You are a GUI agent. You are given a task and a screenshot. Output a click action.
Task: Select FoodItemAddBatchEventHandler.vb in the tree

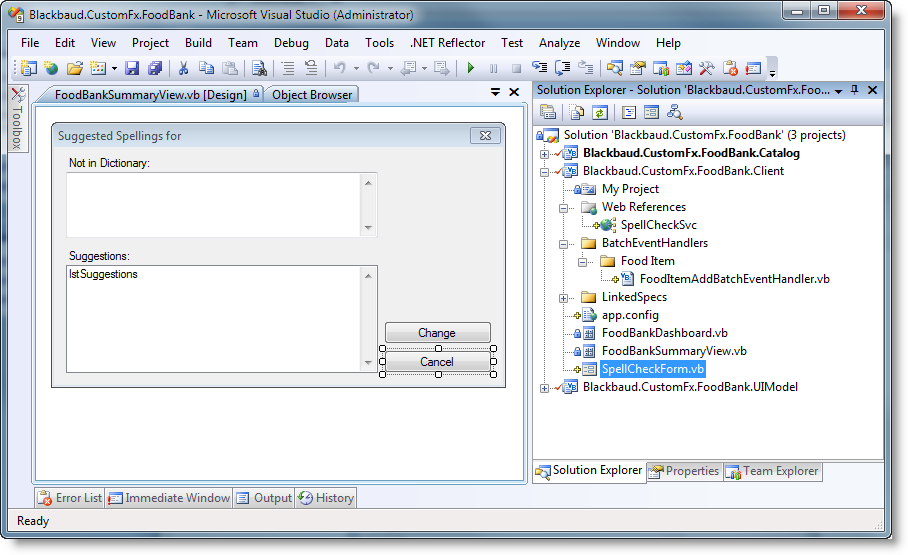(x=734, y=279)
